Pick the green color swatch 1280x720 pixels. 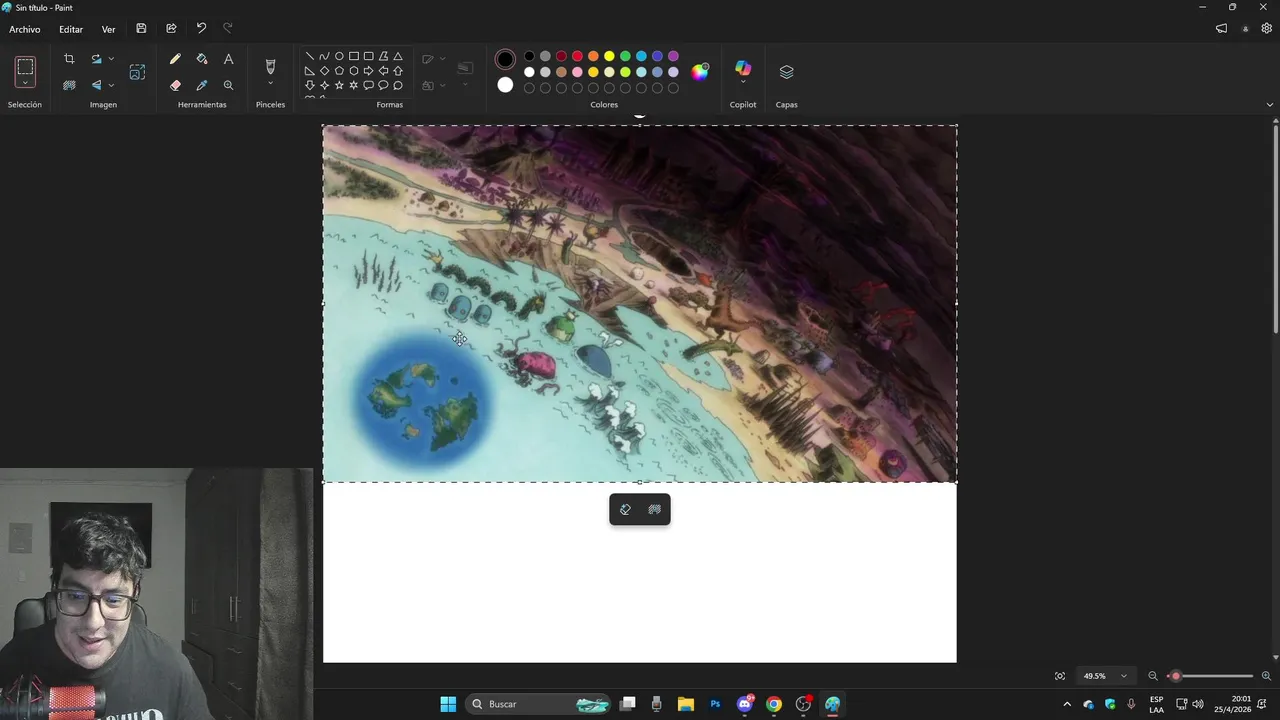(625, 56)
